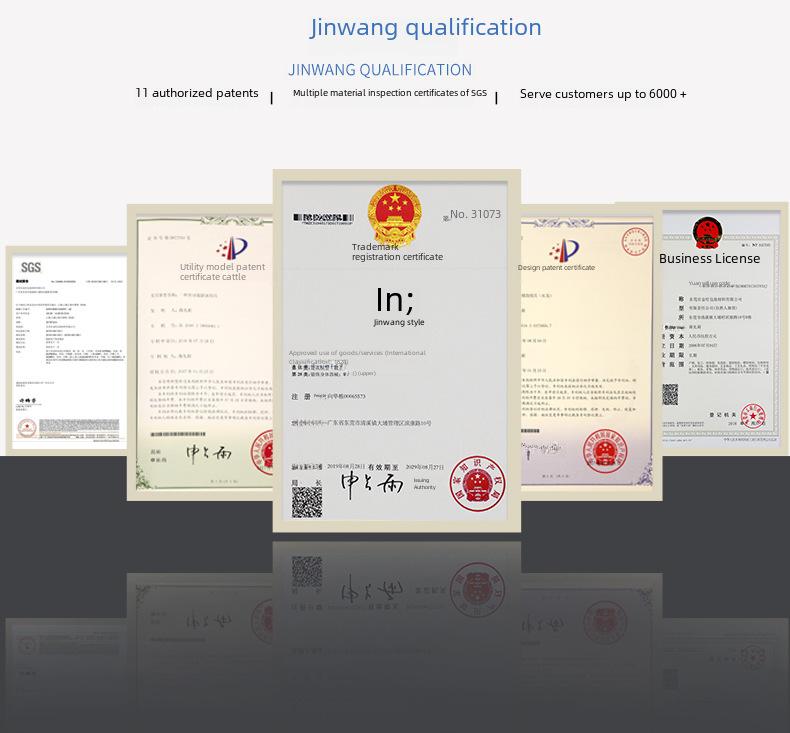Image resolution: width=790 pixels, height=733 pixels.
Task: Click the signature on the utility model certificate
Action: tap(209, 454)
